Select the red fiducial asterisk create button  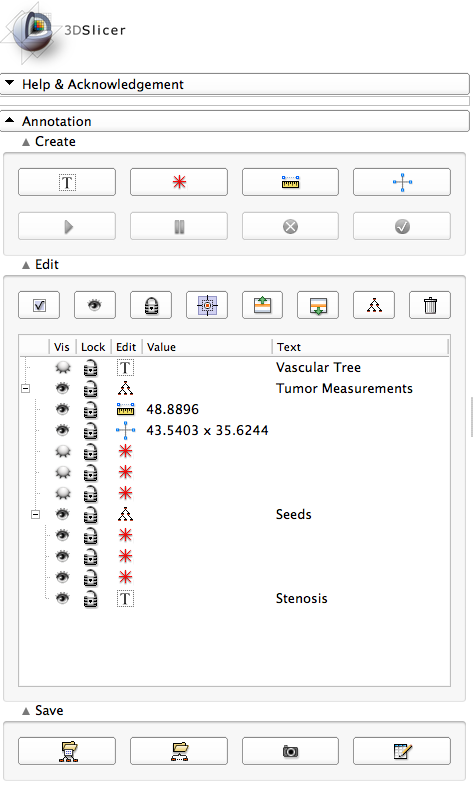[179, 182]
